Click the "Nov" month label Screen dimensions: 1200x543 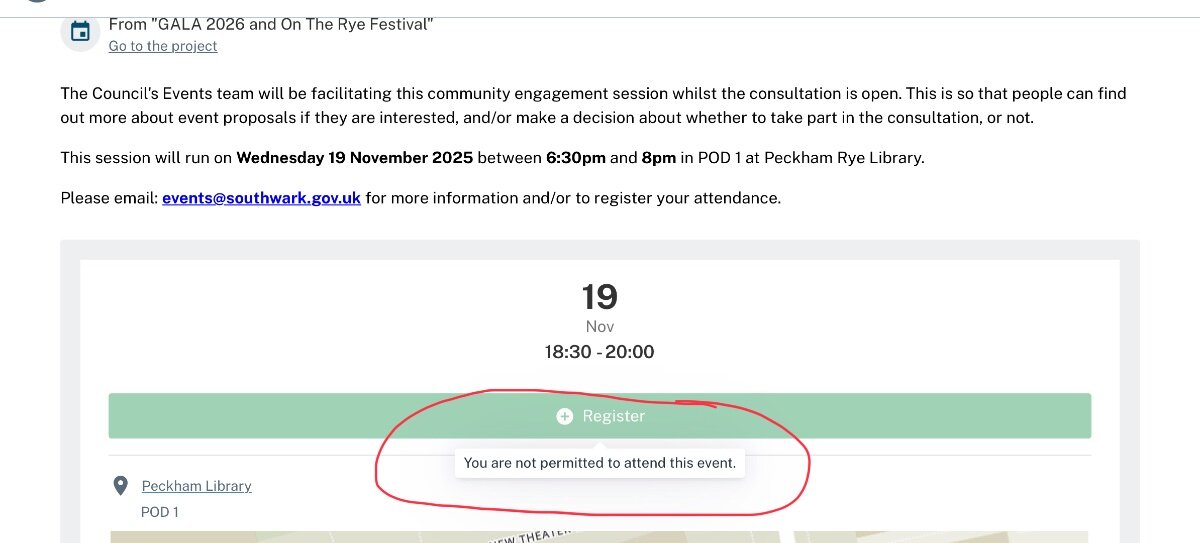(600, 327)
